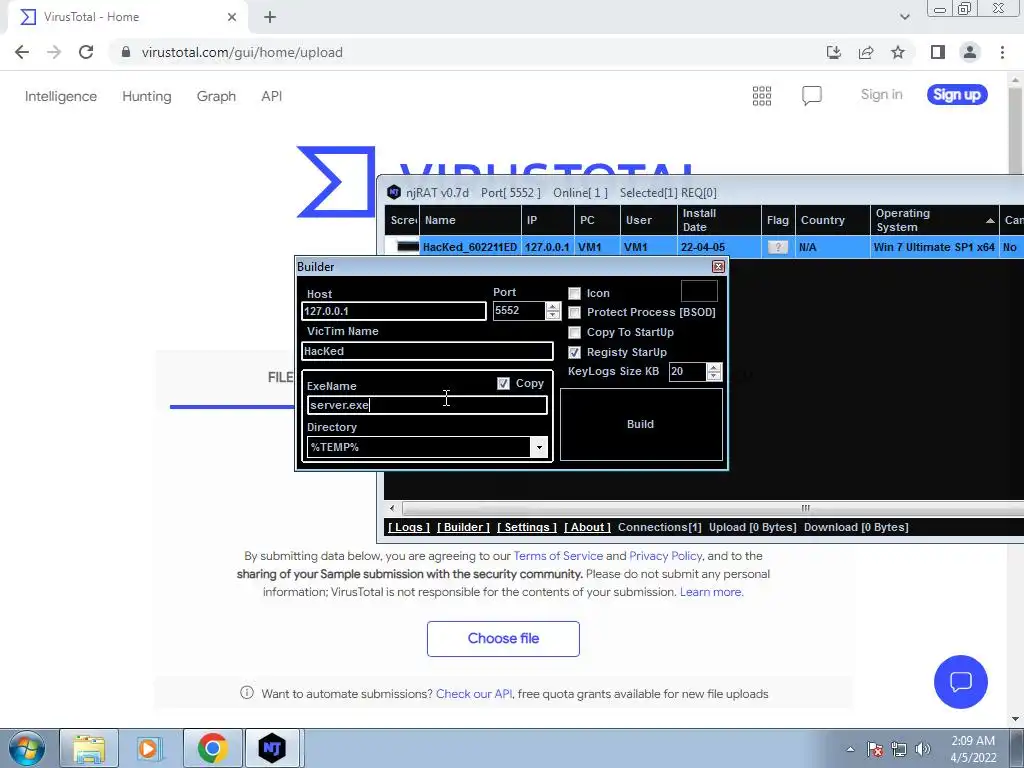Toggle the Icon checkbox
Image resolution: width=1024 pixels, height=768 pixels.
click(x=574, y=293)
